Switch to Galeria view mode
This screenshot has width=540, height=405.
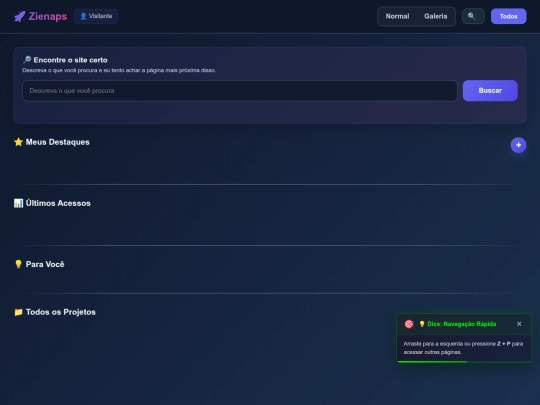tap(436, 16)
